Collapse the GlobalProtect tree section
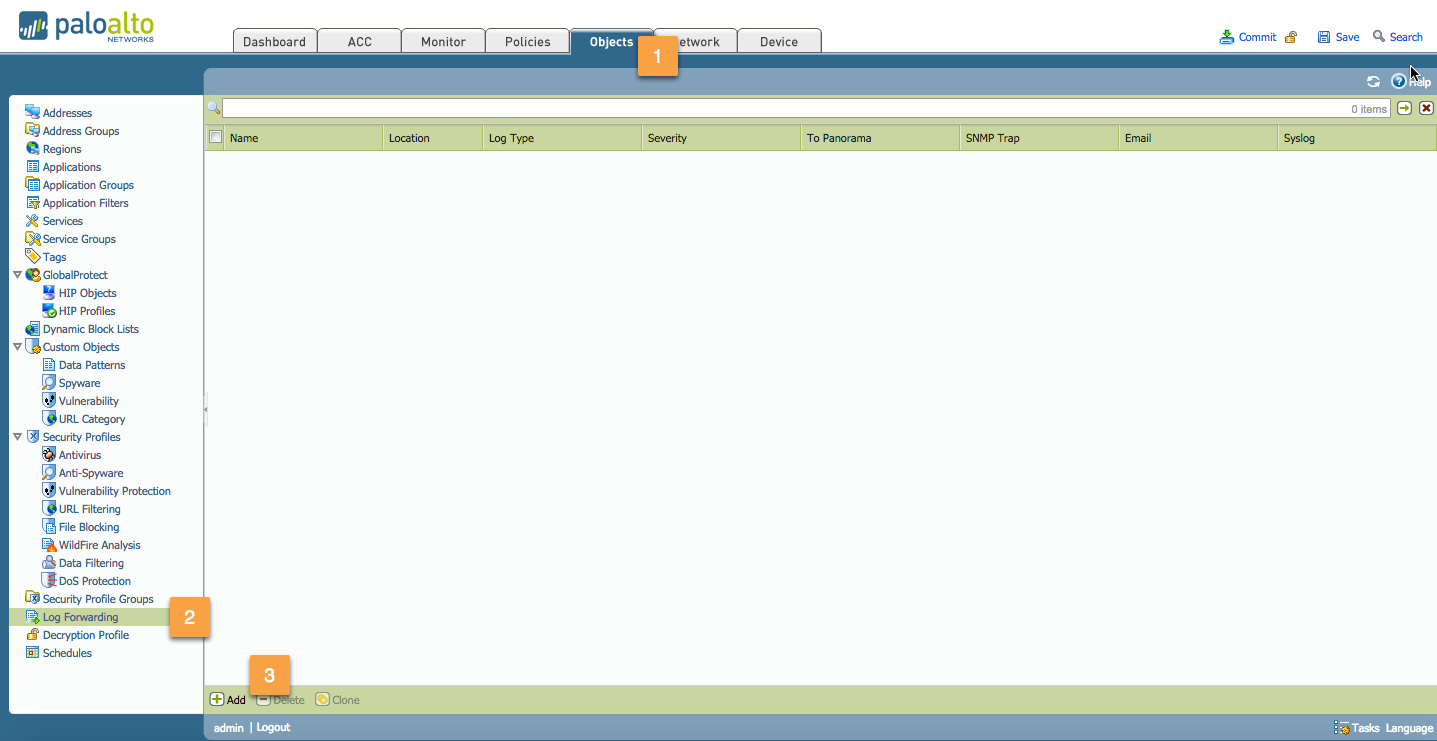This screenshot has width=1437, height=741. [16, 274]
